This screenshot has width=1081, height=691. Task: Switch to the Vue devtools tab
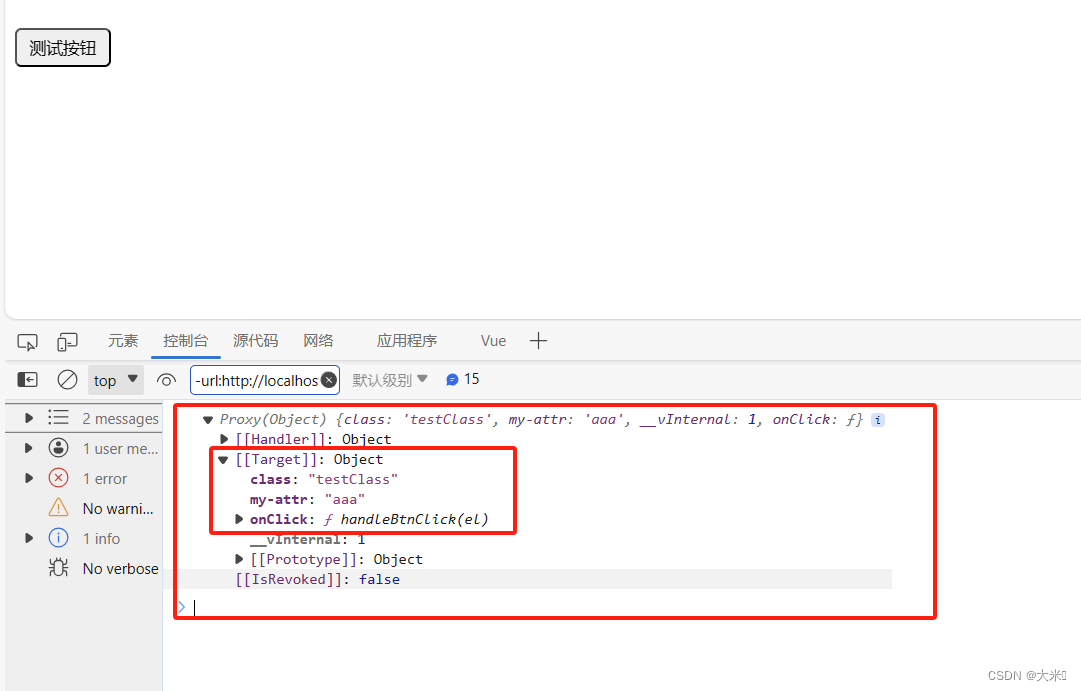tap(492, 341)
